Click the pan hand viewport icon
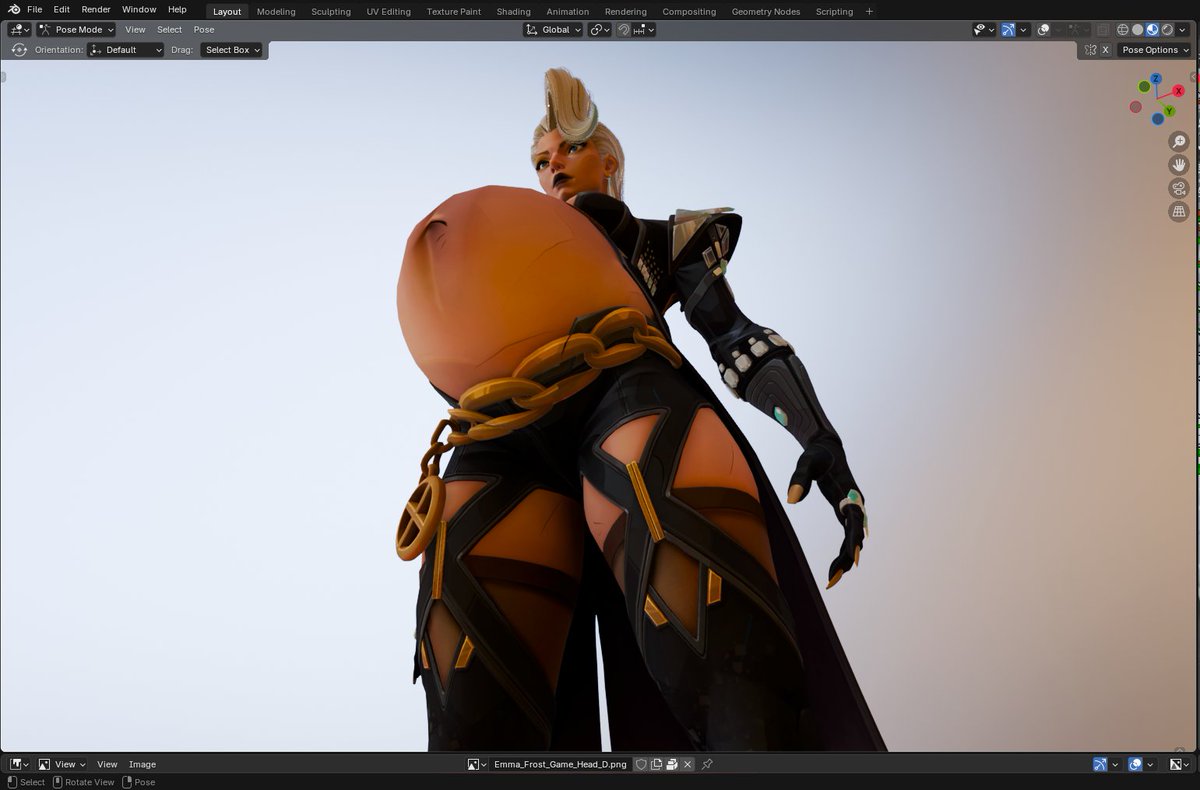This screenshot has height=790, width=1200. click(x=1179, y=165)
